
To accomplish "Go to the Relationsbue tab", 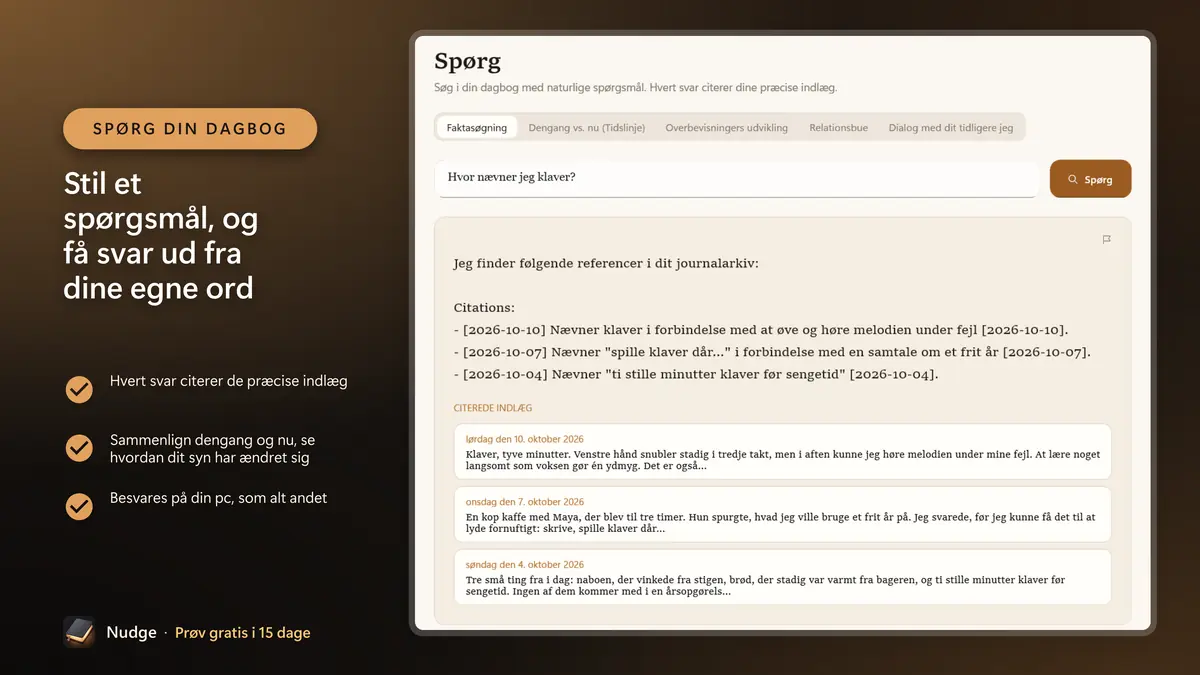I will pos(839,128).
